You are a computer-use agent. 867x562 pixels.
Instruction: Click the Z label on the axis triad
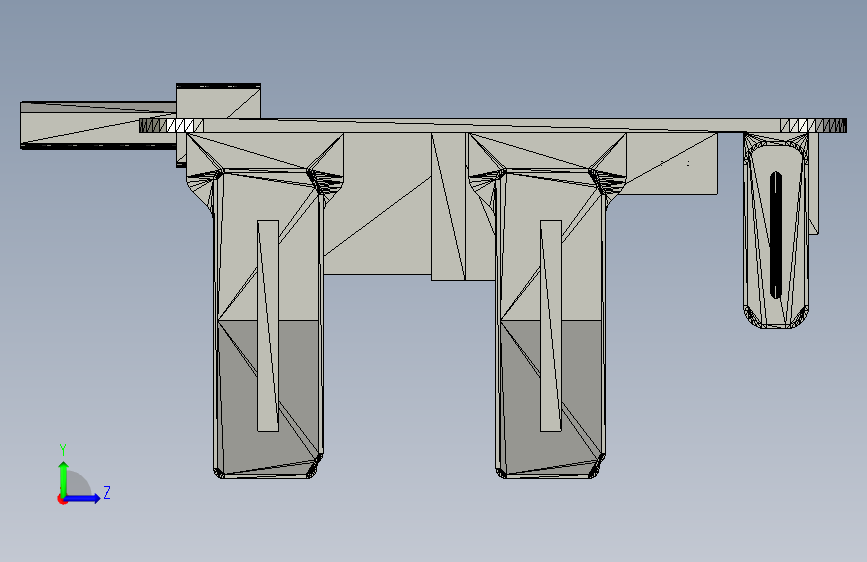click(x=107, y=492)
